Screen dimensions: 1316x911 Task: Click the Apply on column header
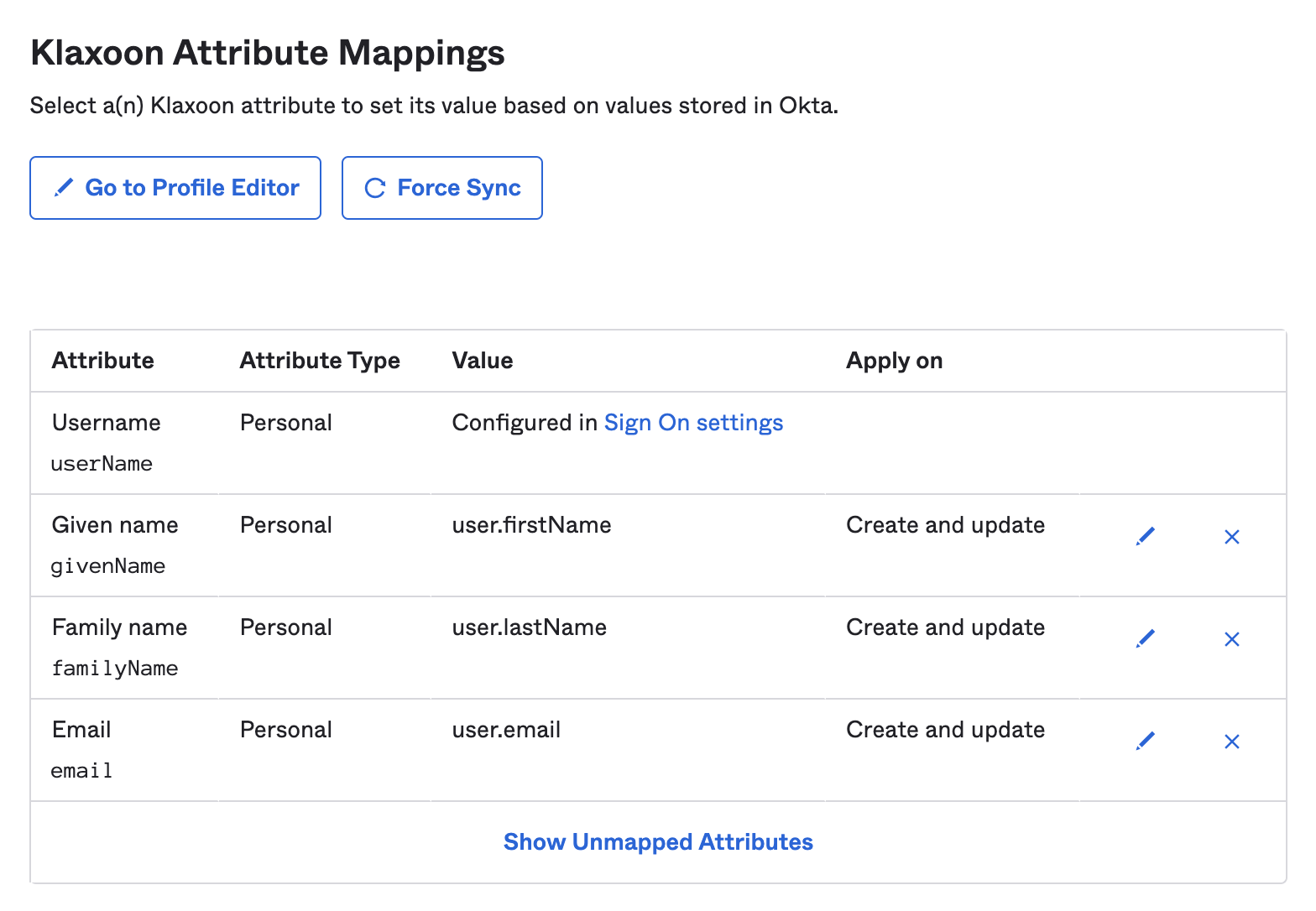(894, 361)
